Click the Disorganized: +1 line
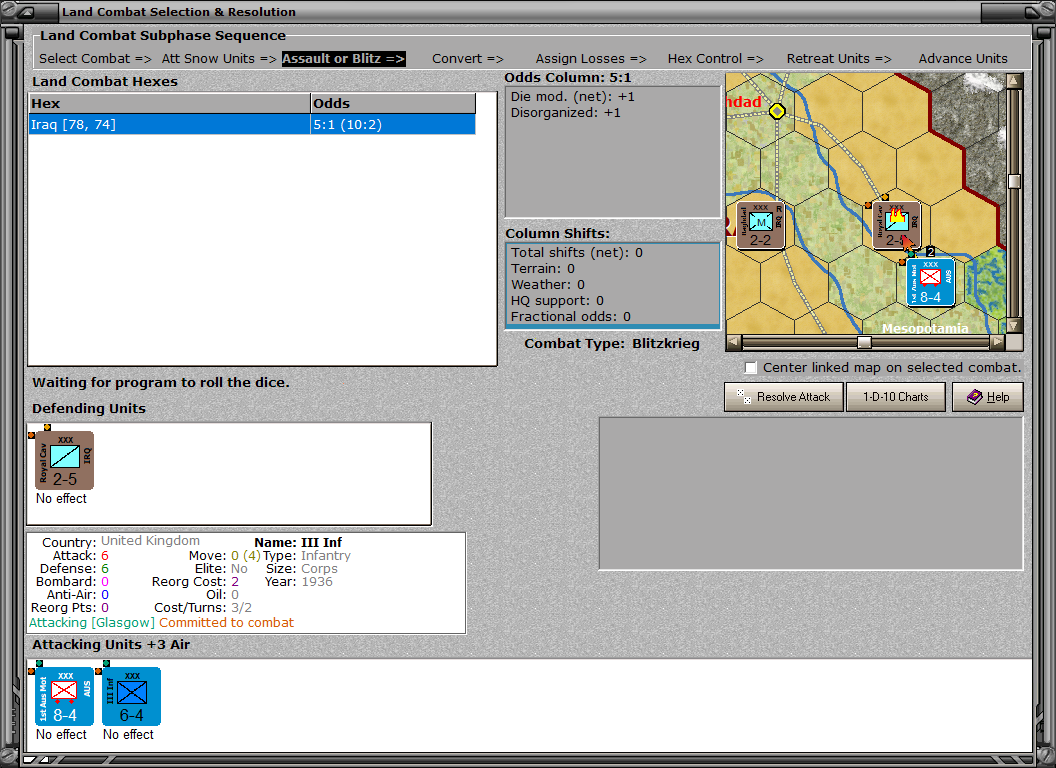Image resolution: width=1056 pixels, height=768 pixels. [x=566, y=113]
